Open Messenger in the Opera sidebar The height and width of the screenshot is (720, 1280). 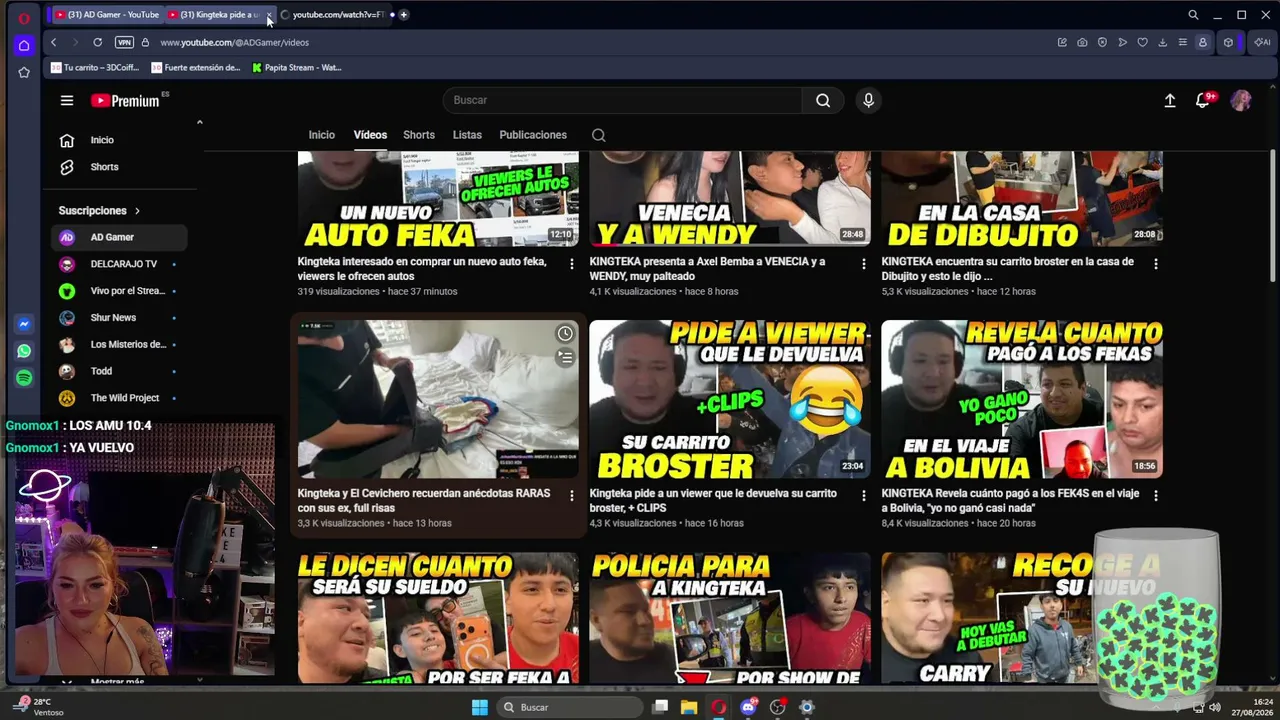coord(24,324)
